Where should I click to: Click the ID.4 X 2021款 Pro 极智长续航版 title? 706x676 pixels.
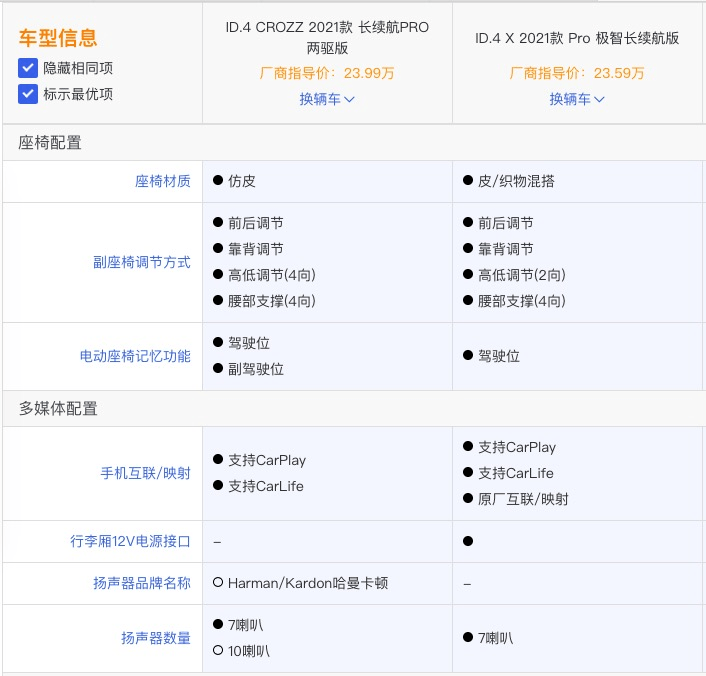coord(577,38)
